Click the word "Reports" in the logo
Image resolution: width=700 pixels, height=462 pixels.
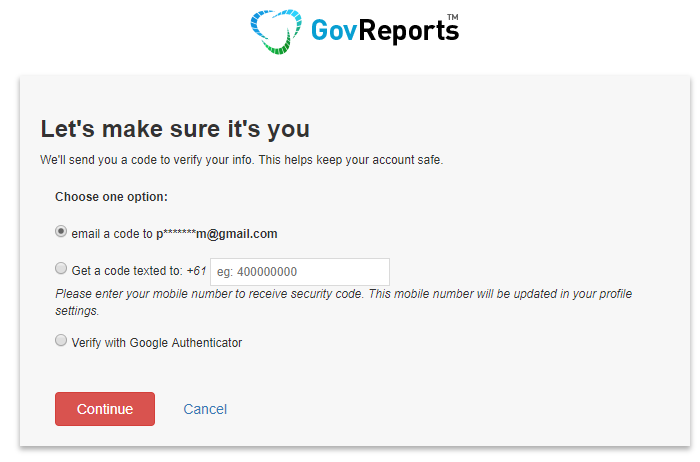click(409, 31)
